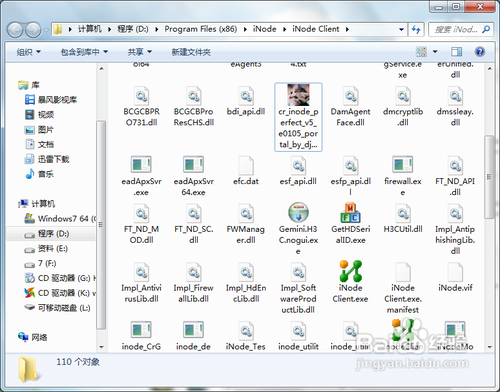500x392 pixels.
Task: Select the iNode.vif file icon
Action: point(455,272)
